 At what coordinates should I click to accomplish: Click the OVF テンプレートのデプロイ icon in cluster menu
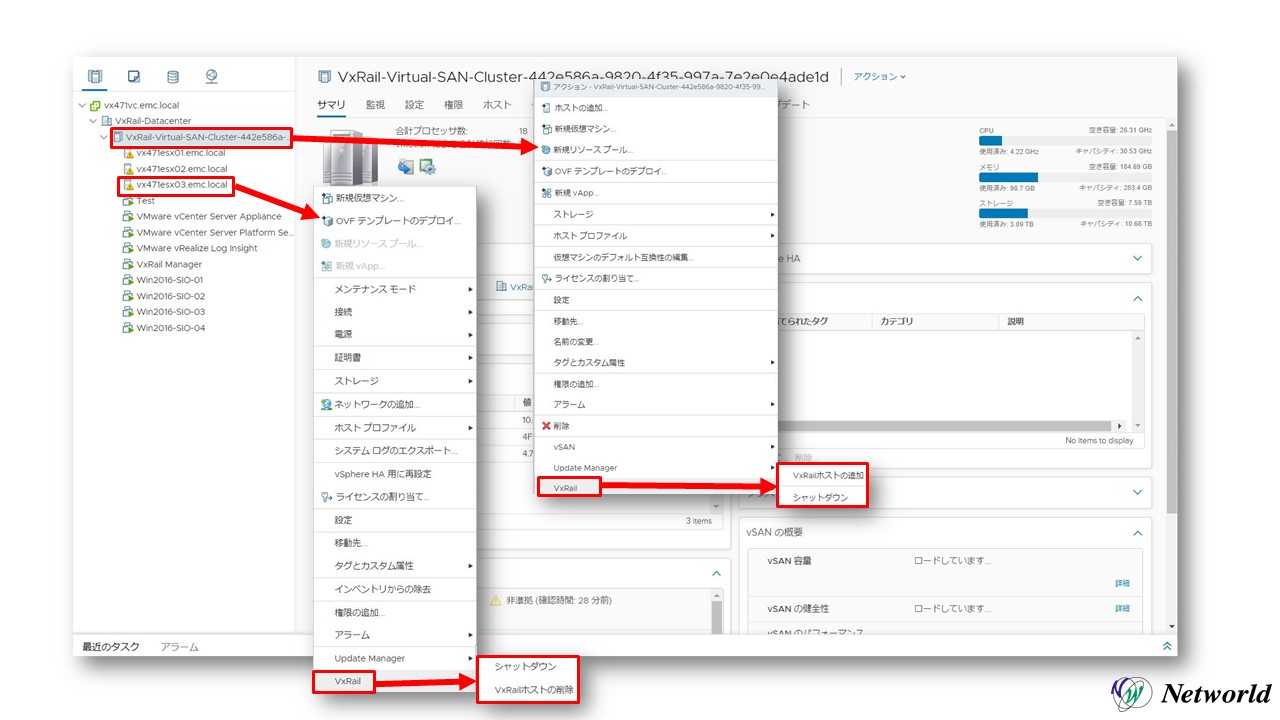[x=546, y=171]
